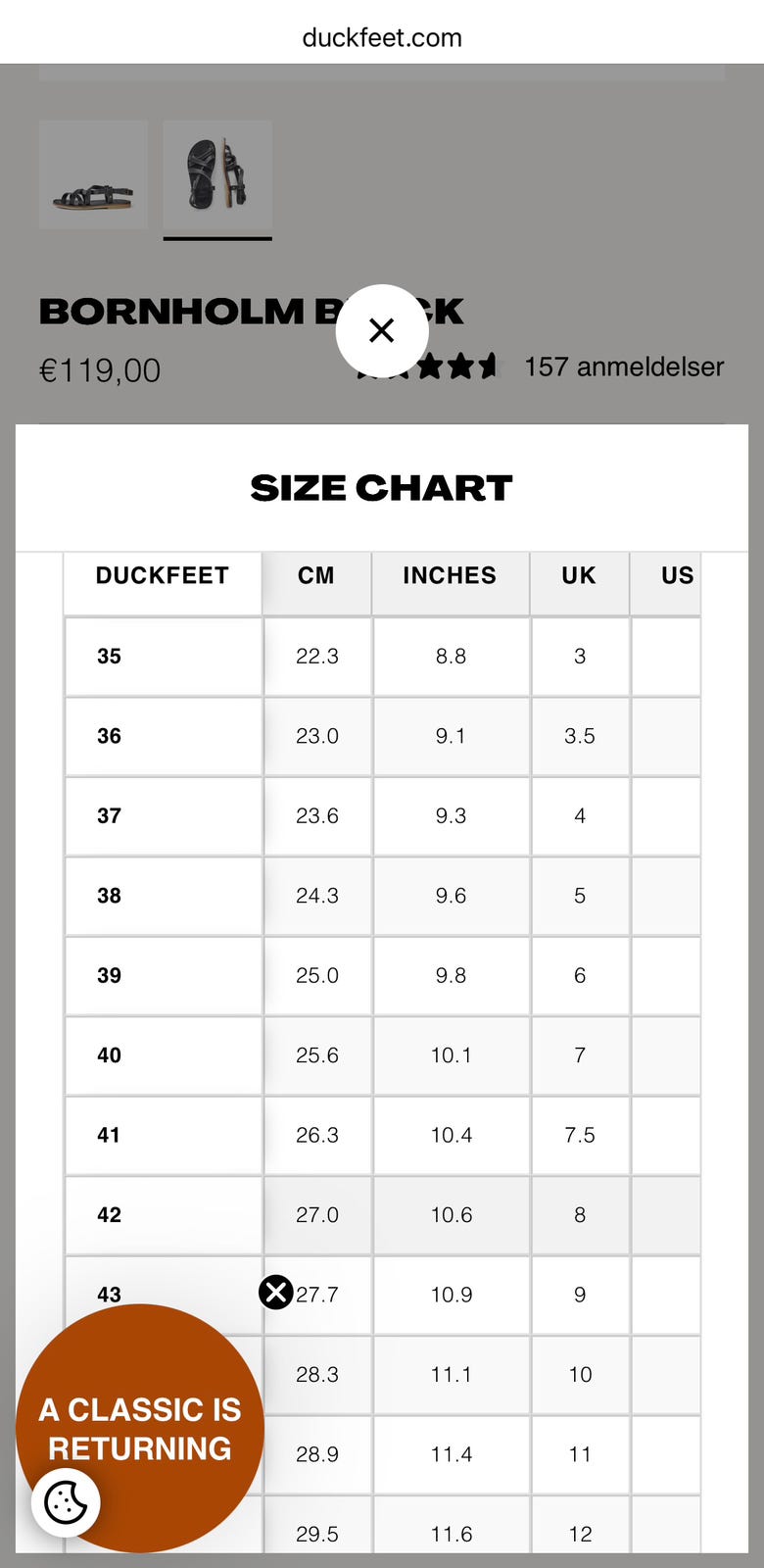
Task: Click the UK column header
Action: pyautogui.click(x=579, y=575)
